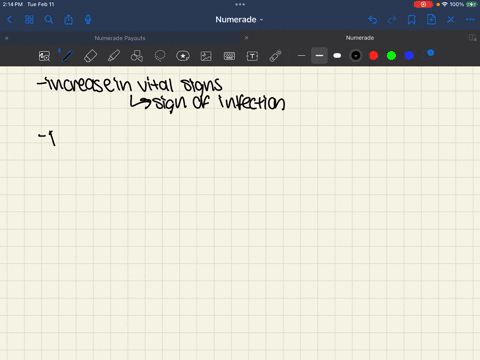Tap the share export icon
Image resolution: width=480 pixels, height=360 pixels.
click(68, 20)
